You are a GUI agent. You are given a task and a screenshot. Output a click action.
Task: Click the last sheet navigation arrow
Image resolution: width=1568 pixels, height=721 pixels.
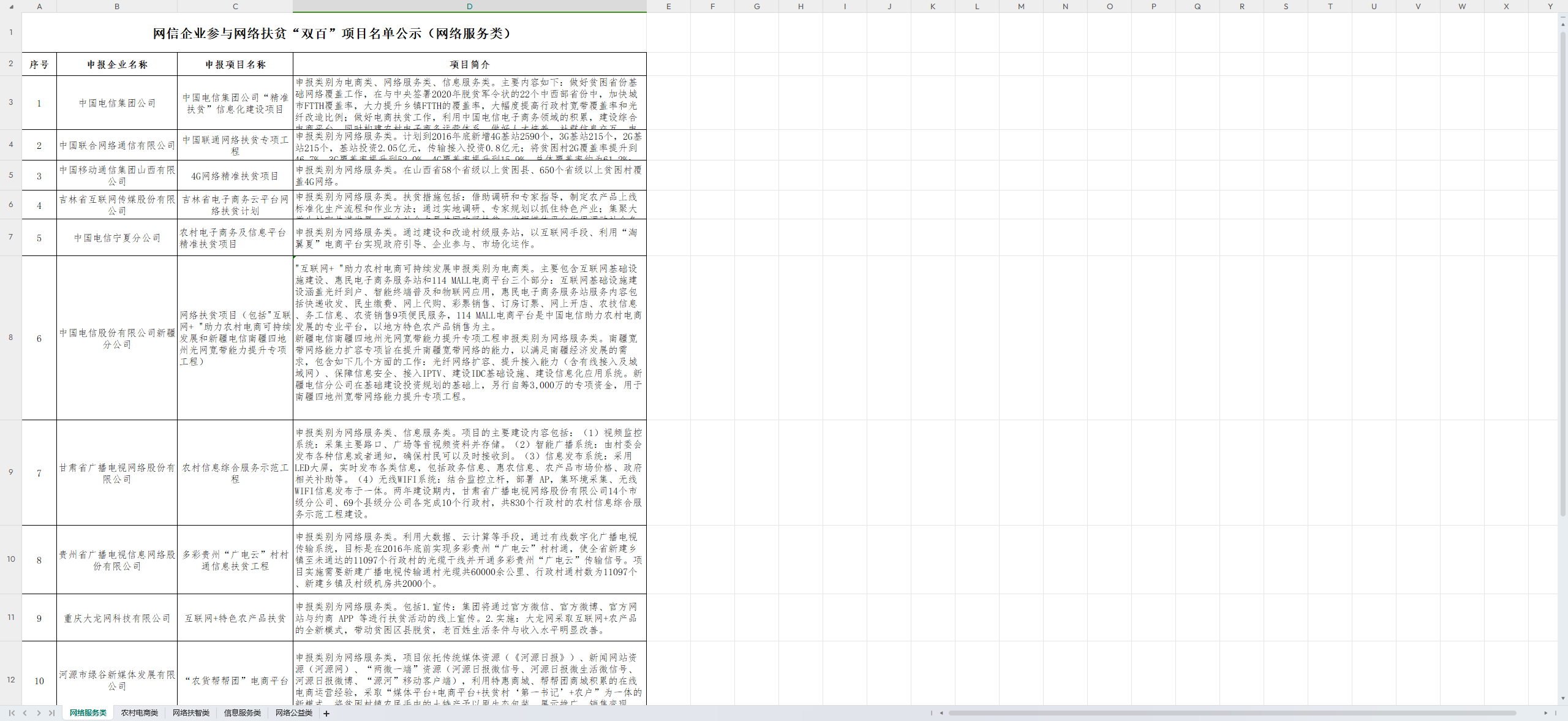click(52, 713)
